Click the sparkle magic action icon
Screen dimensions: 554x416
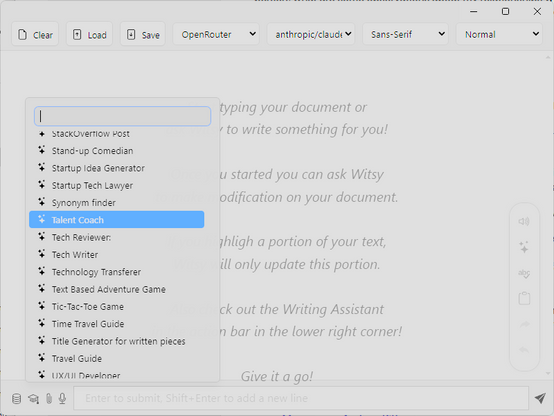point(524,247)
